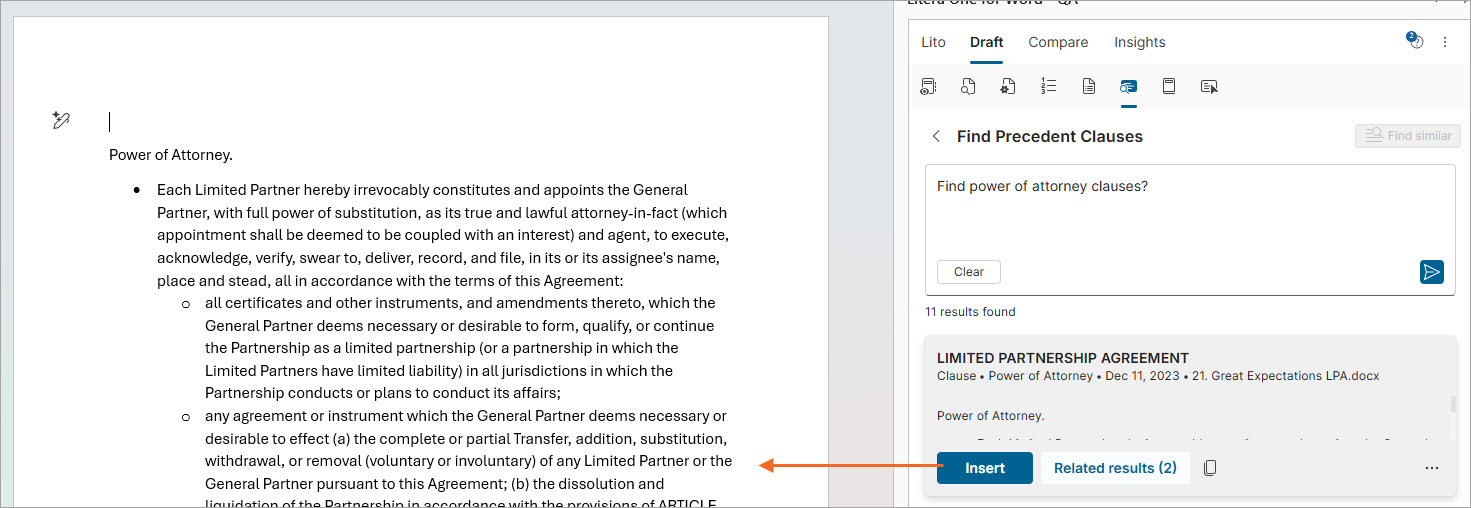This screenshot has width=1471, height=508.
Task: Click the 'Power of Attorney.' heading in document
Action: tap(171, 155)
